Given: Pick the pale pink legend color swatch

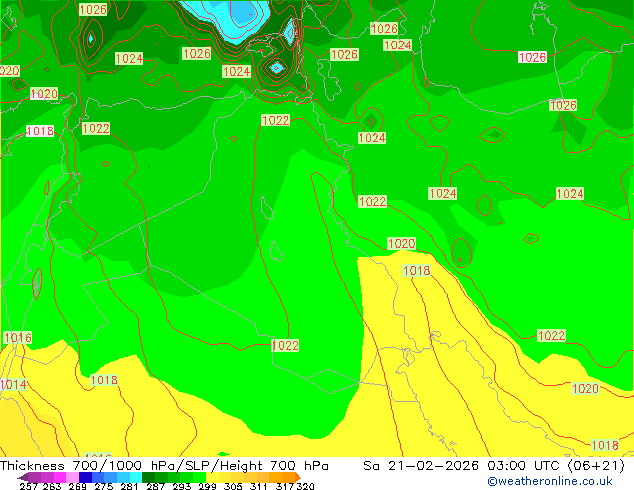Looking at the screenshot, I should pos(72,477).
